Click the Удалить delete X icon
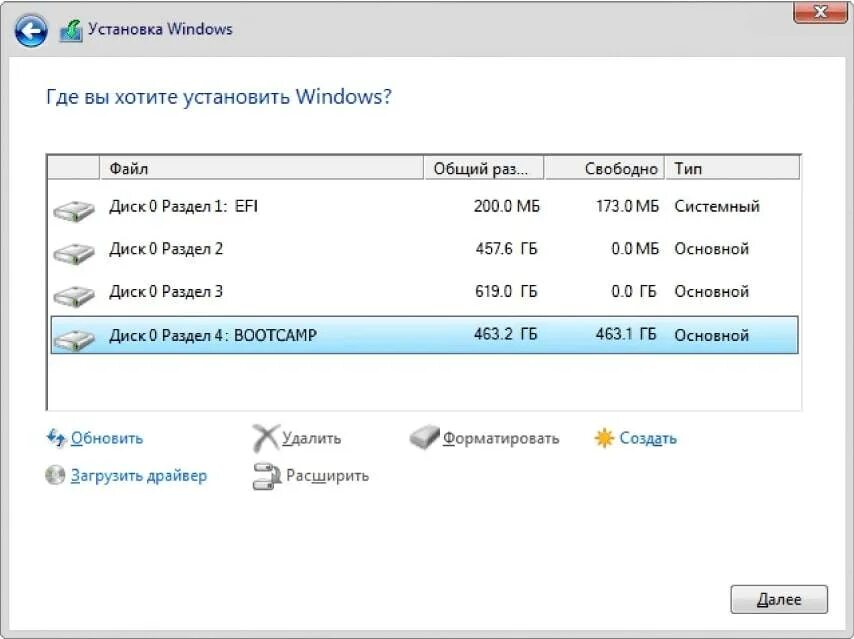The image size is (854, 639). coord(266,437)
